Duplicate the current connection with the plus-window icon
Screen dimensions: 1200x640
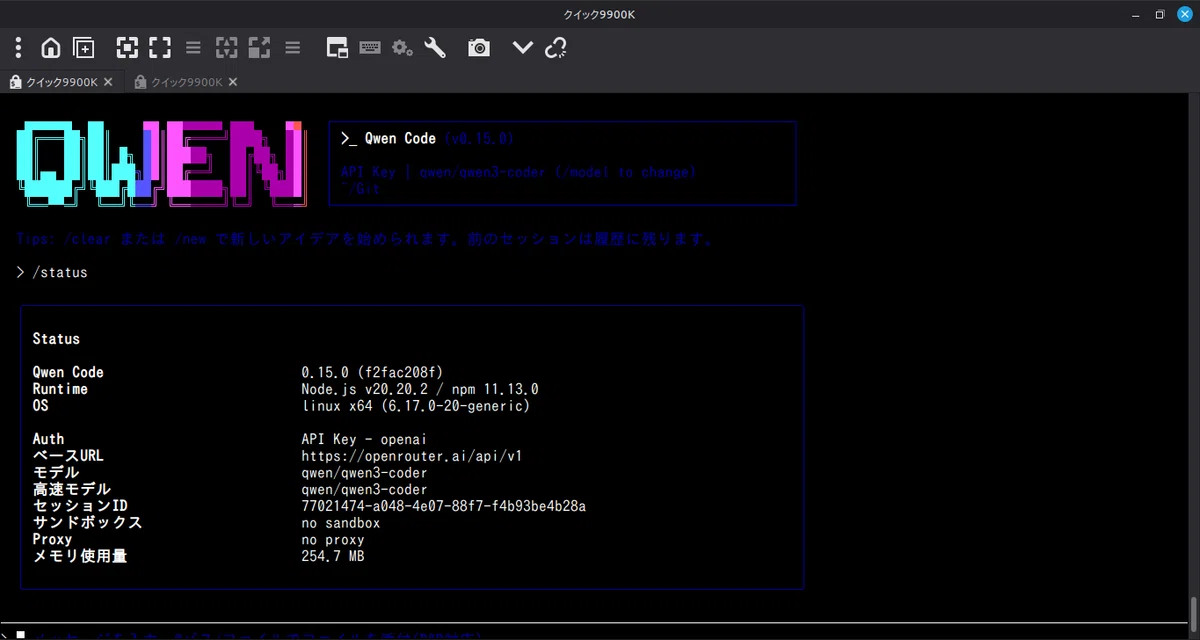[84, 47]
